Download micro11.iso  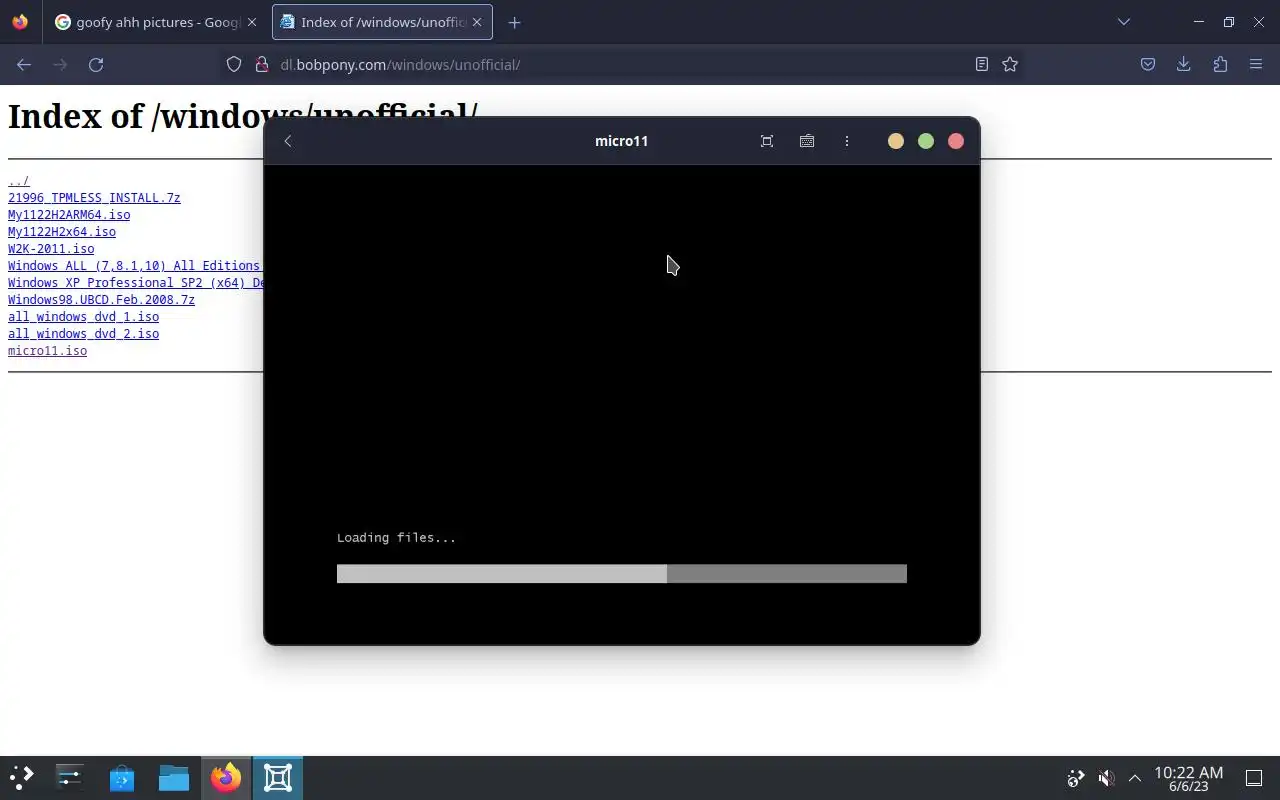coord(47,351)
